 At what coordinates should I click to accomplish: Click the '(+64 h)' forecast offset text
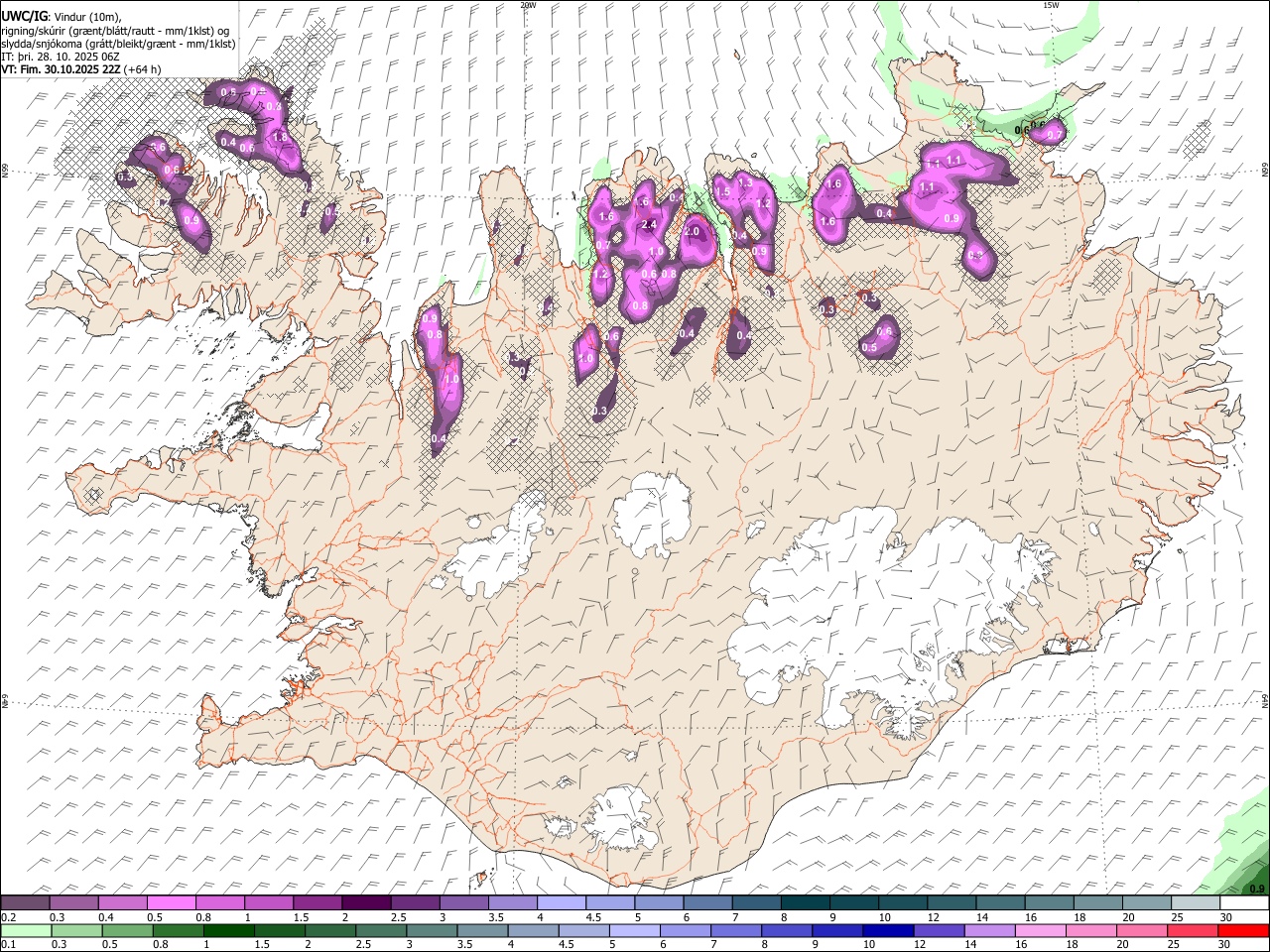(x=143, y=69)
